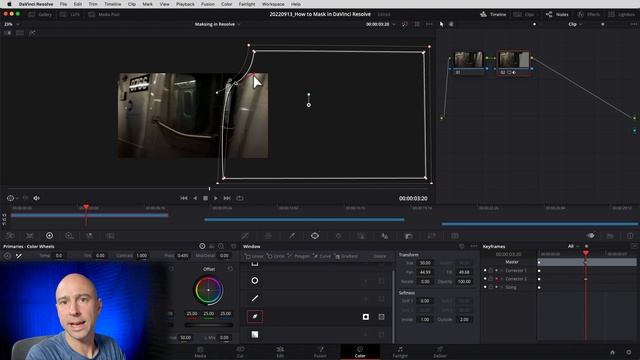Screen dimensions: 640x360
Task: Expand the Corrector 1 keyframe track
Action: (x=502, y=271)
